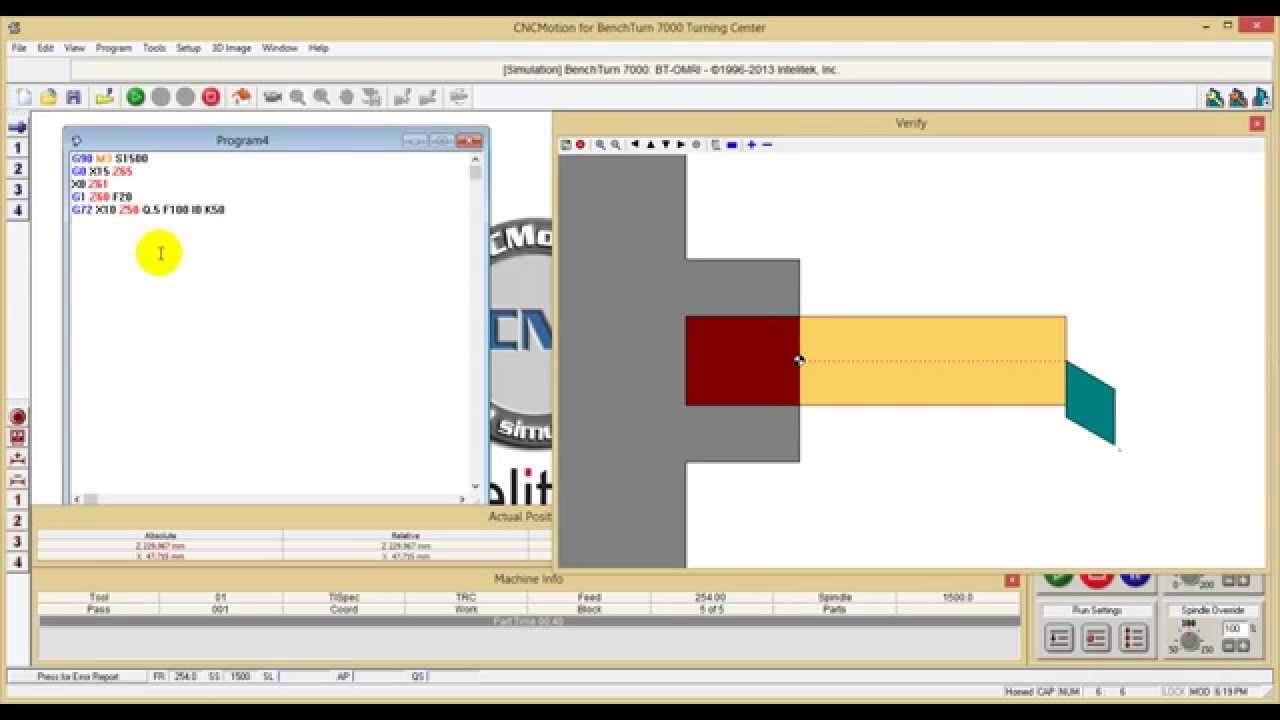
Task: Click the blue plus icon in Verify toolbar
Action: (752, 145)
